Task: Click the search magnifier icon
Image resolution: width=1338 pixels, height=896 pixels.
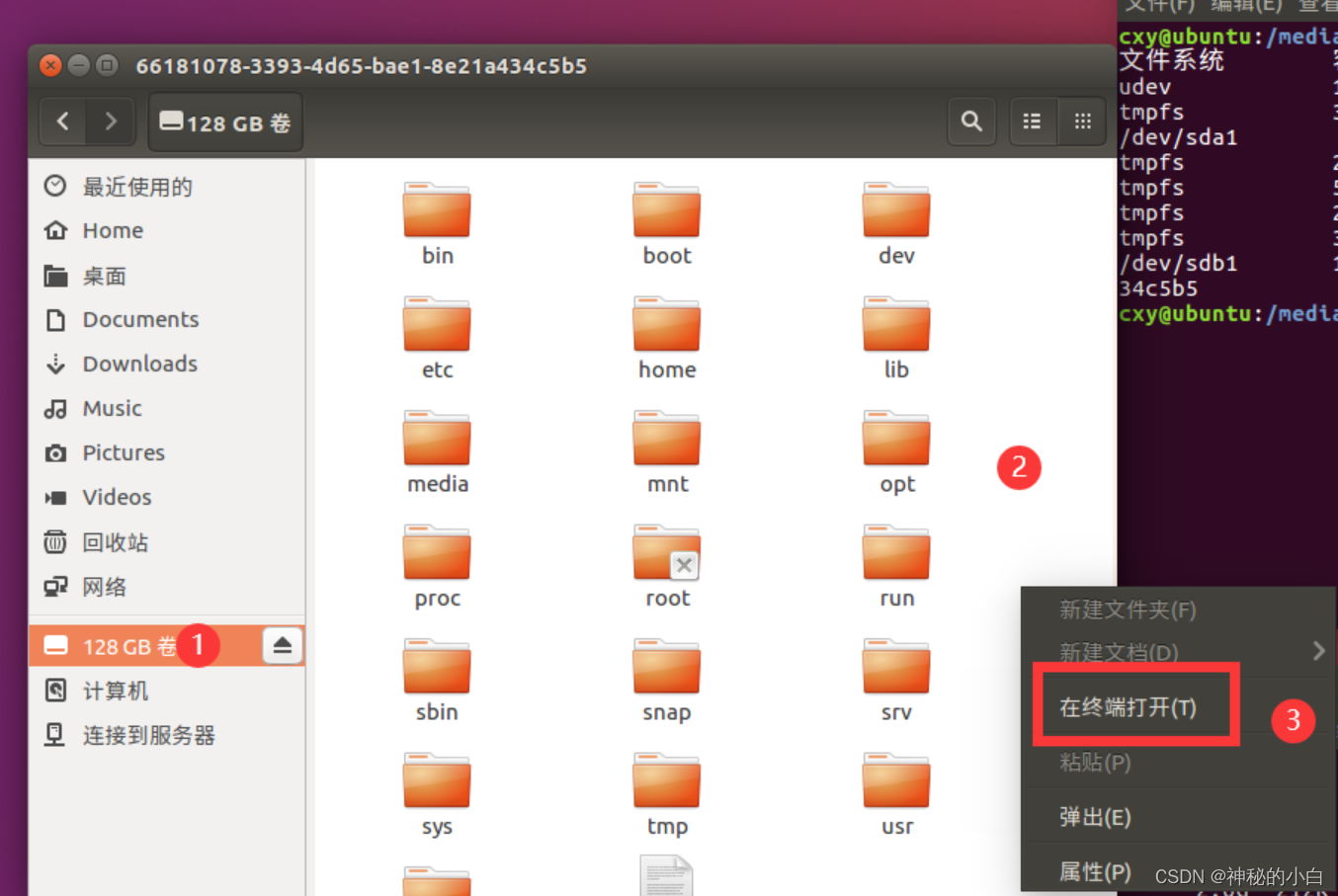Action: point(971,122)
